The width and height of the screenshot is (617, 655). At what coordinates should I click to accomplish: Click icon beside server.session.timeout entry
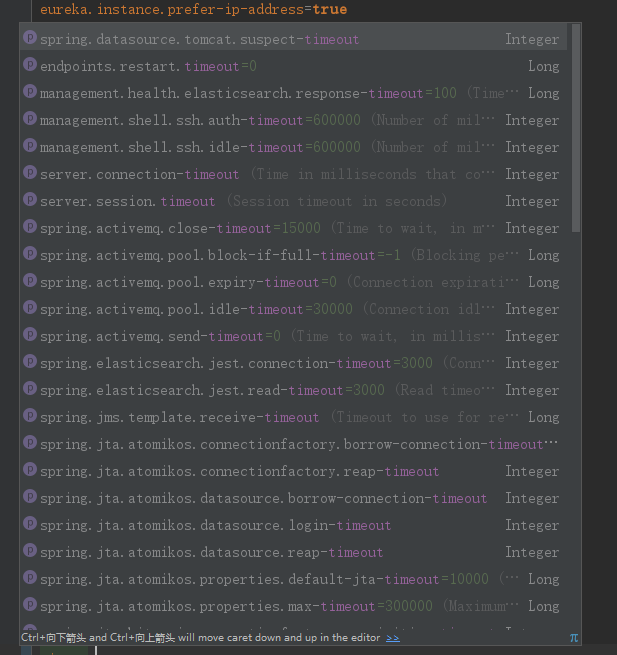(30, 201)
